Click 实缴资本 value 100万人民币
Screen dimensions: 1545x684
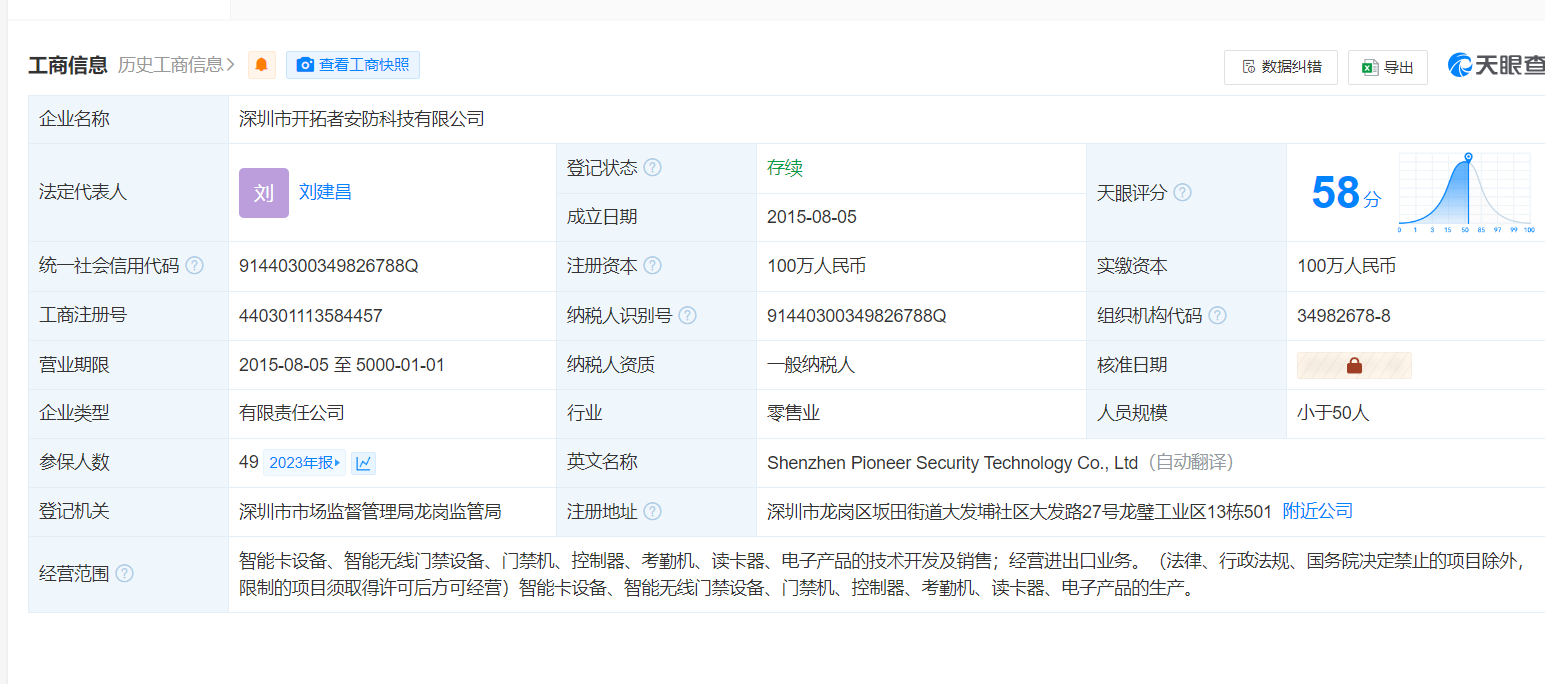click(1346, 266)
